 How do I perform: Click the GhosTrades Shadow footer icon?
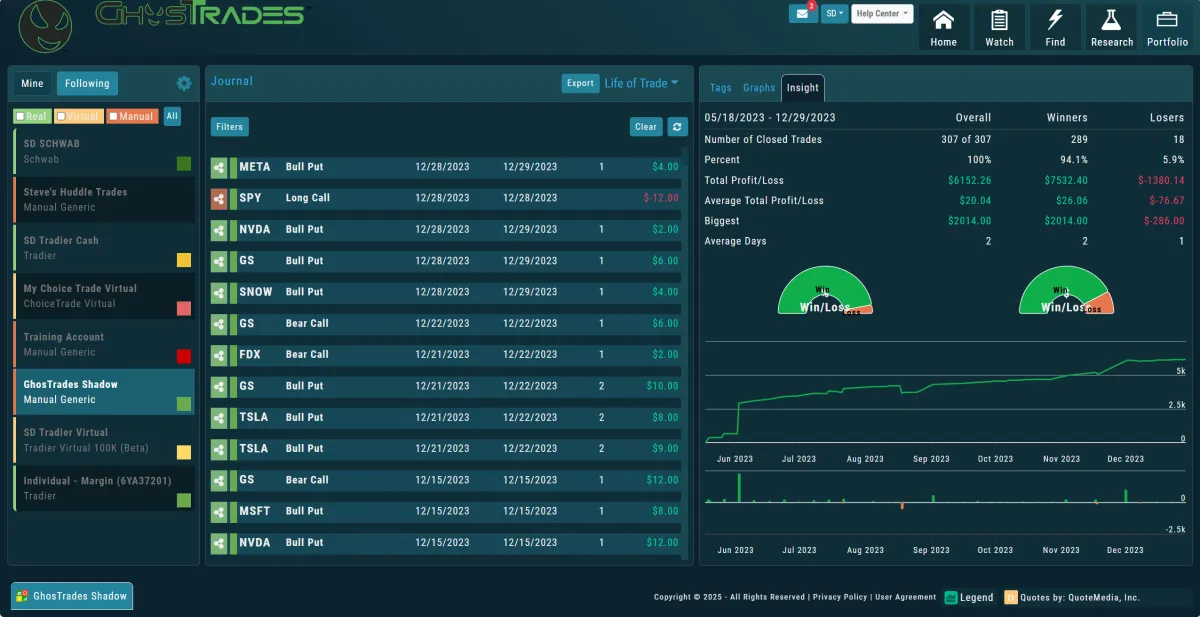click(22, 596)
